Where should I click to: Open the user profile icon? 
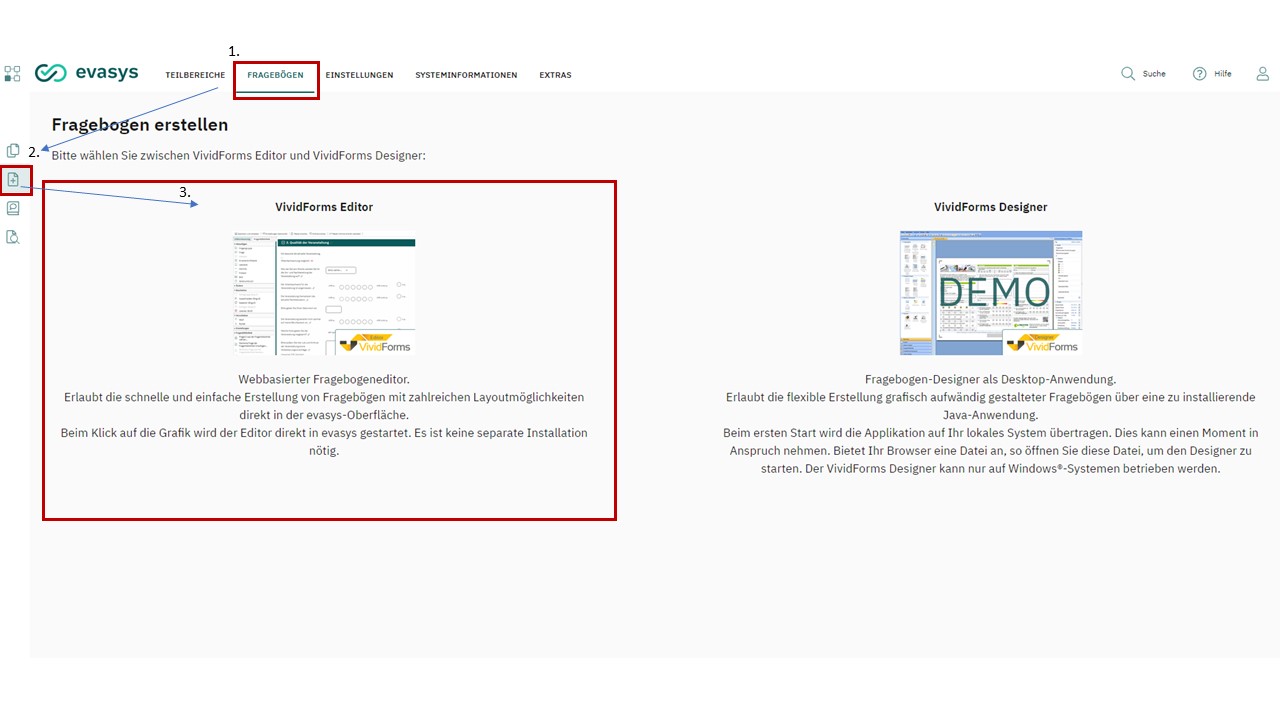pyautogui.click(x=1263, y=74)
